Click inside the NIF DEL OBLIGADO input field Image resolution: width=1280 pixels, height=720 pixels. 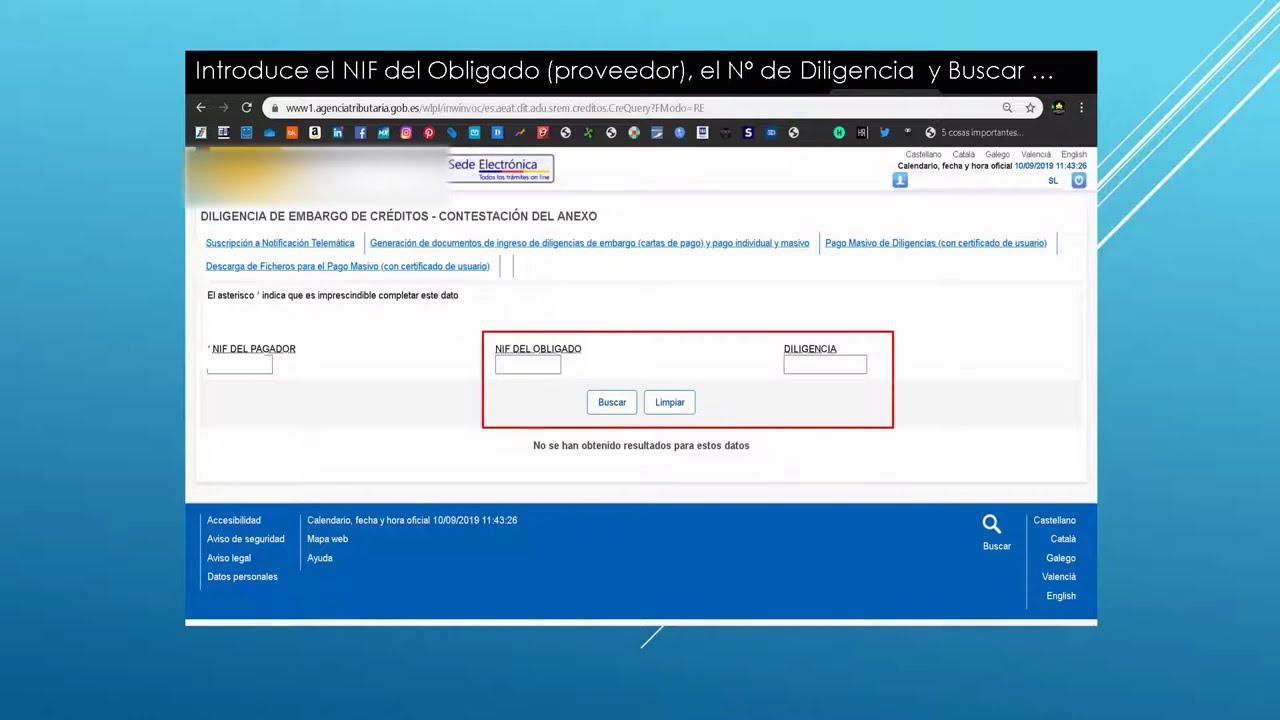527,364
